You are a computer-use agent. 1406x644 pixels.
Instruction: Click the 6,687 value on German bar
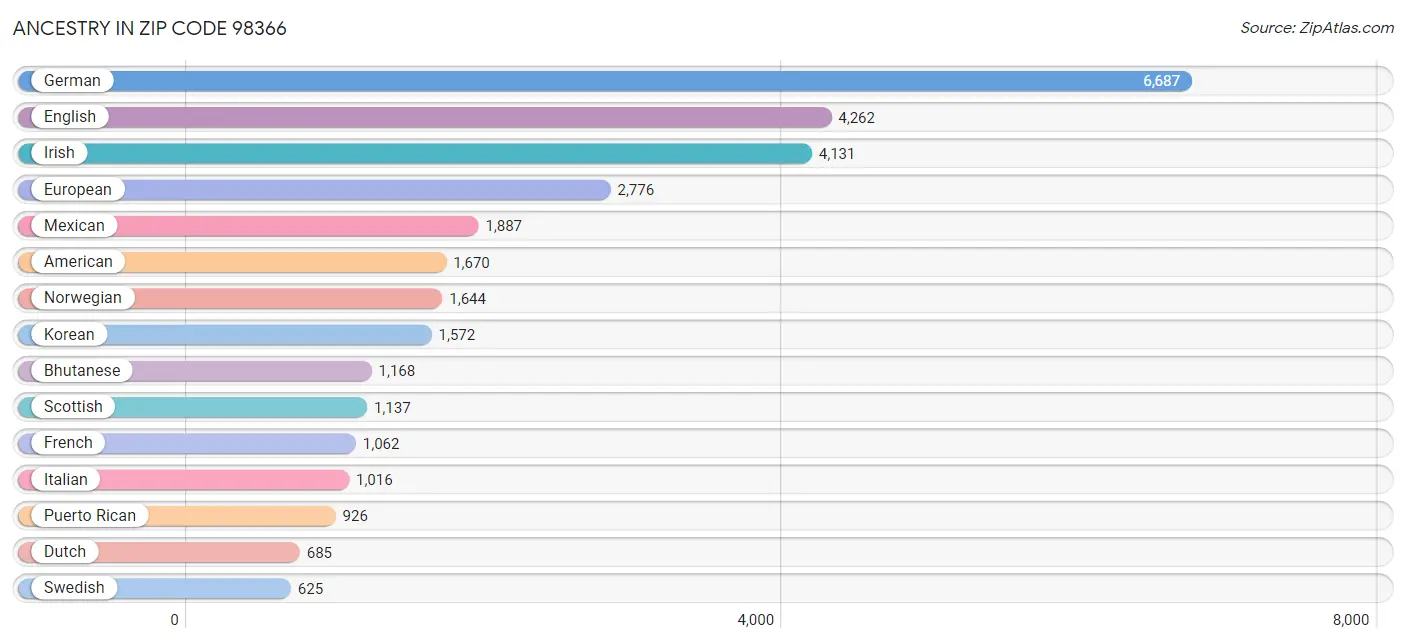pyautogui.click(x=1162, y=81)
